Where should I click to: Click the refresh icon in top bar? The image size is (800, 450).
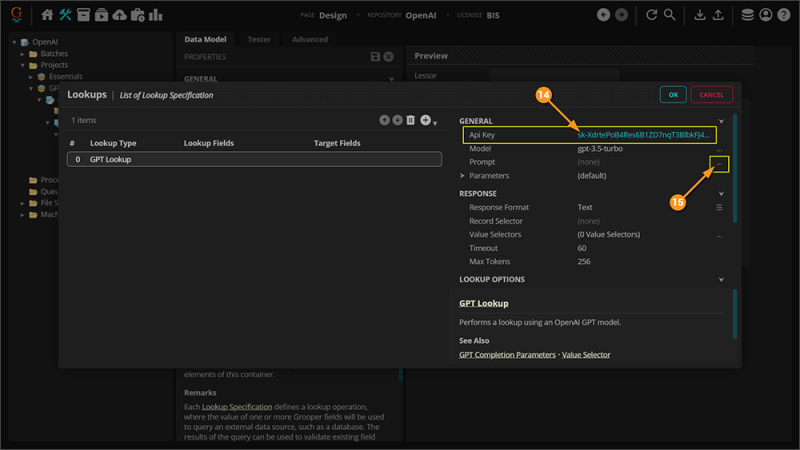click(x=652, y=15)
